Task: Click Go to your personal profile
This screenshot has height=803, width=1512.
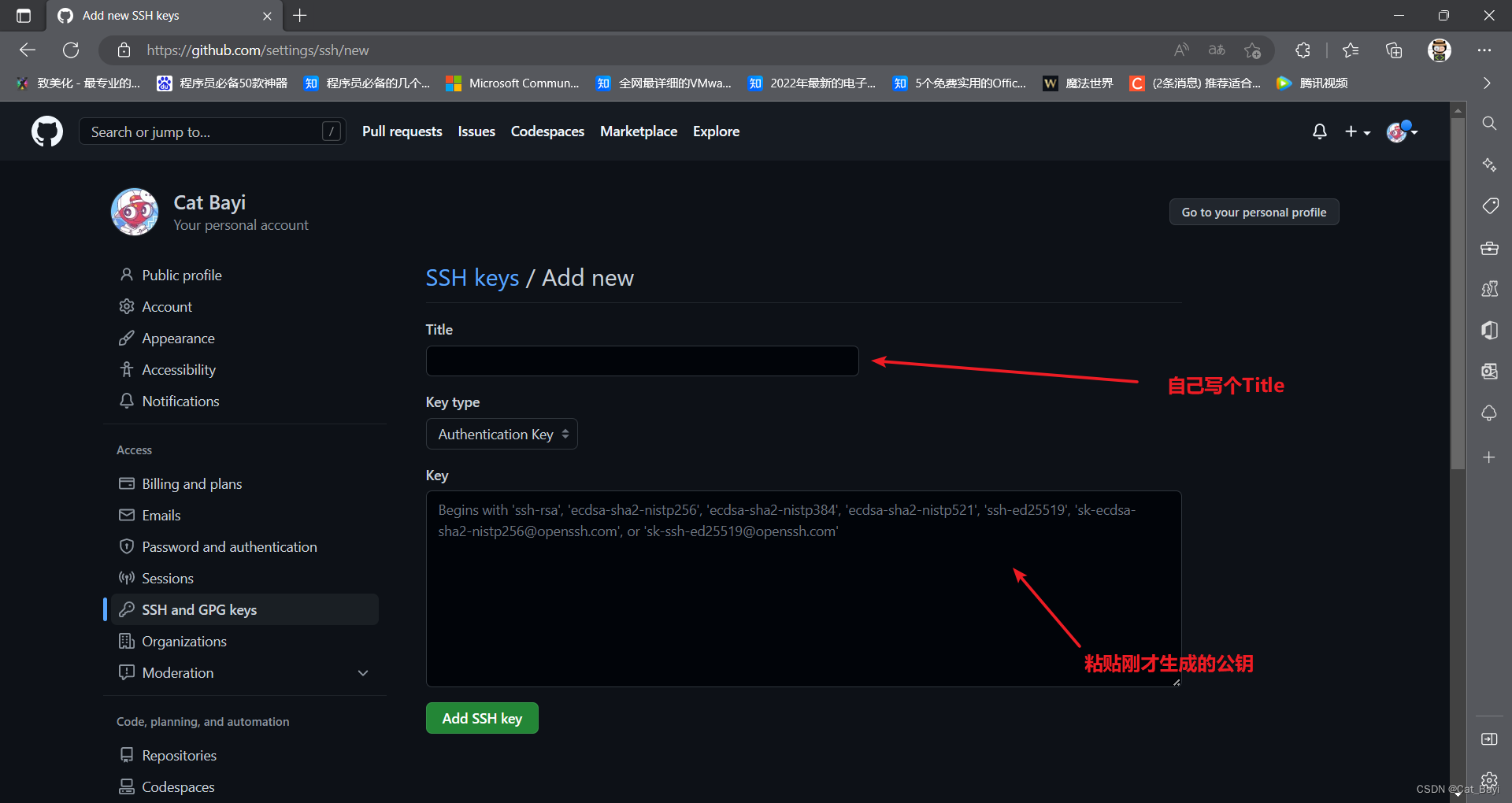Action: [x=1254, y=212]
